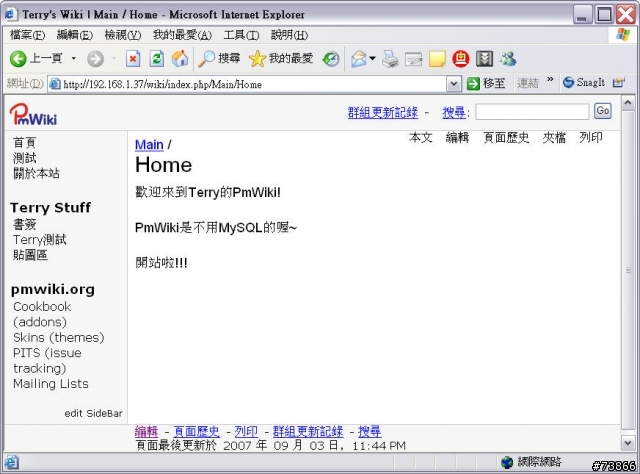Image resolution: width=640 pixels, height=474 pixels.
Task: Click the grey down-arrow toolbar icon
Action: [484, 59]
